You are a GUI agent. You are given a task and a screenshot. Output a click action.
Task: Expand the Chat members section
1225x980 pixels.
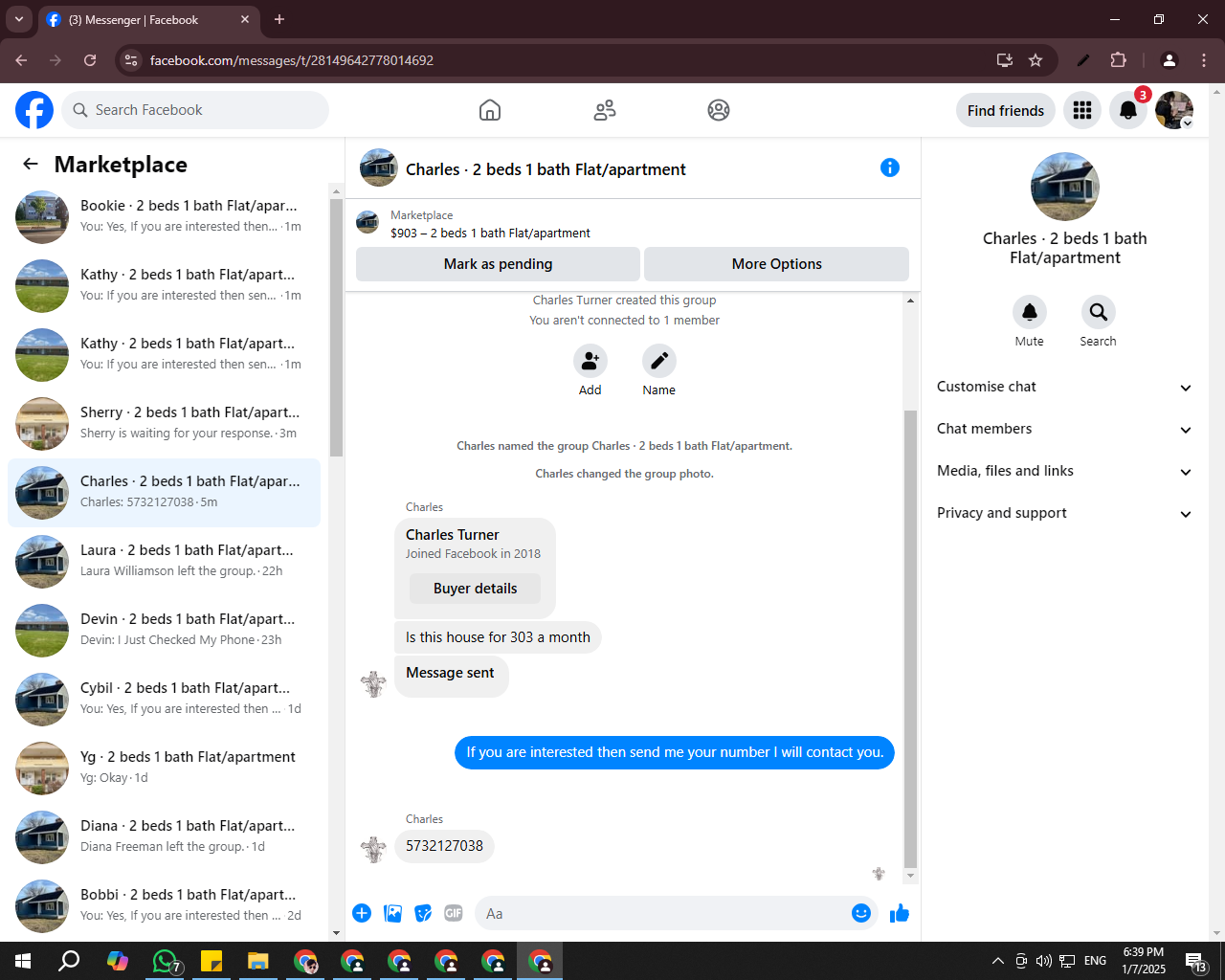coord(1065,429)
